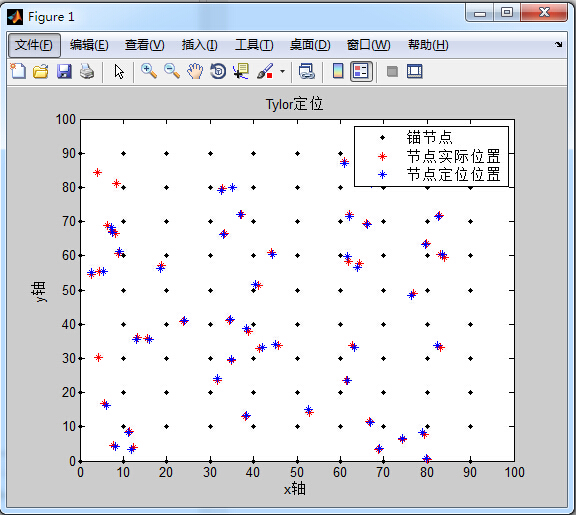Expand the Brush tool color dropdown arrow
This screenshot has height=515, width=576.
click(282, 71)
